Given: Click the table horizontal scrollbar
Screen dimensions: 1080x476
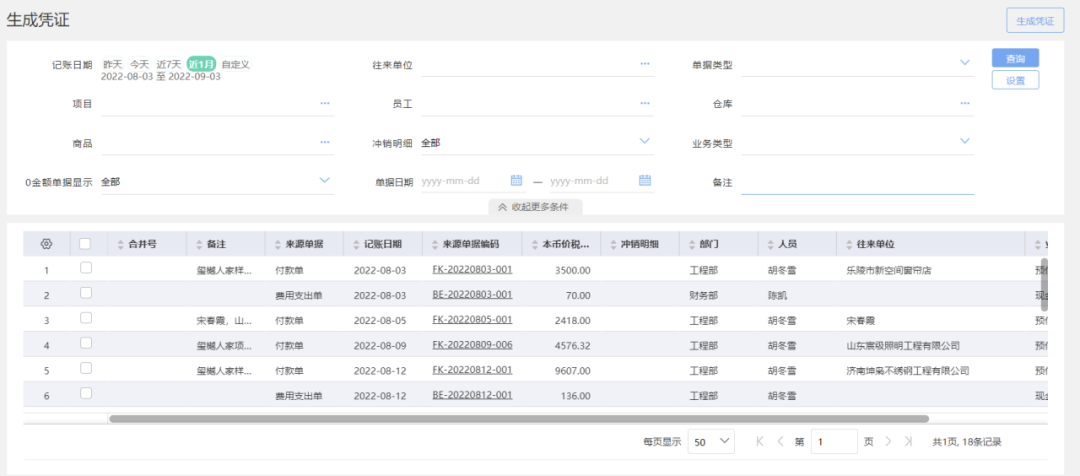Looking at the screenshot, I should [519, 418].
